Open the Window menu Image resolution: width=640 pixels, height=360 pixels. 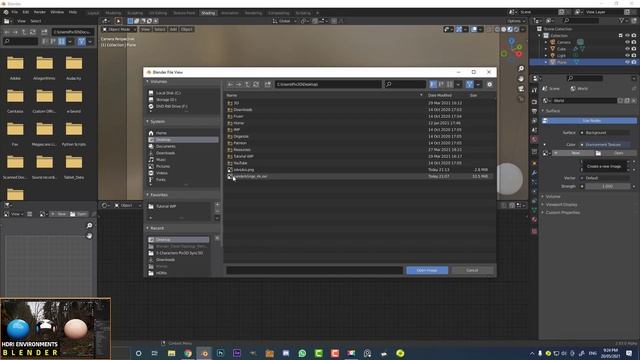[x=57, y=12]
